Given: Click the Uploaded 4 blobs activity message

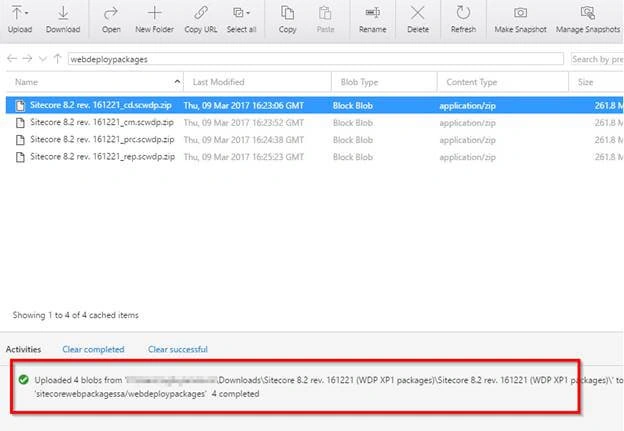Looking at the screenshot, I should coord(329,387).
